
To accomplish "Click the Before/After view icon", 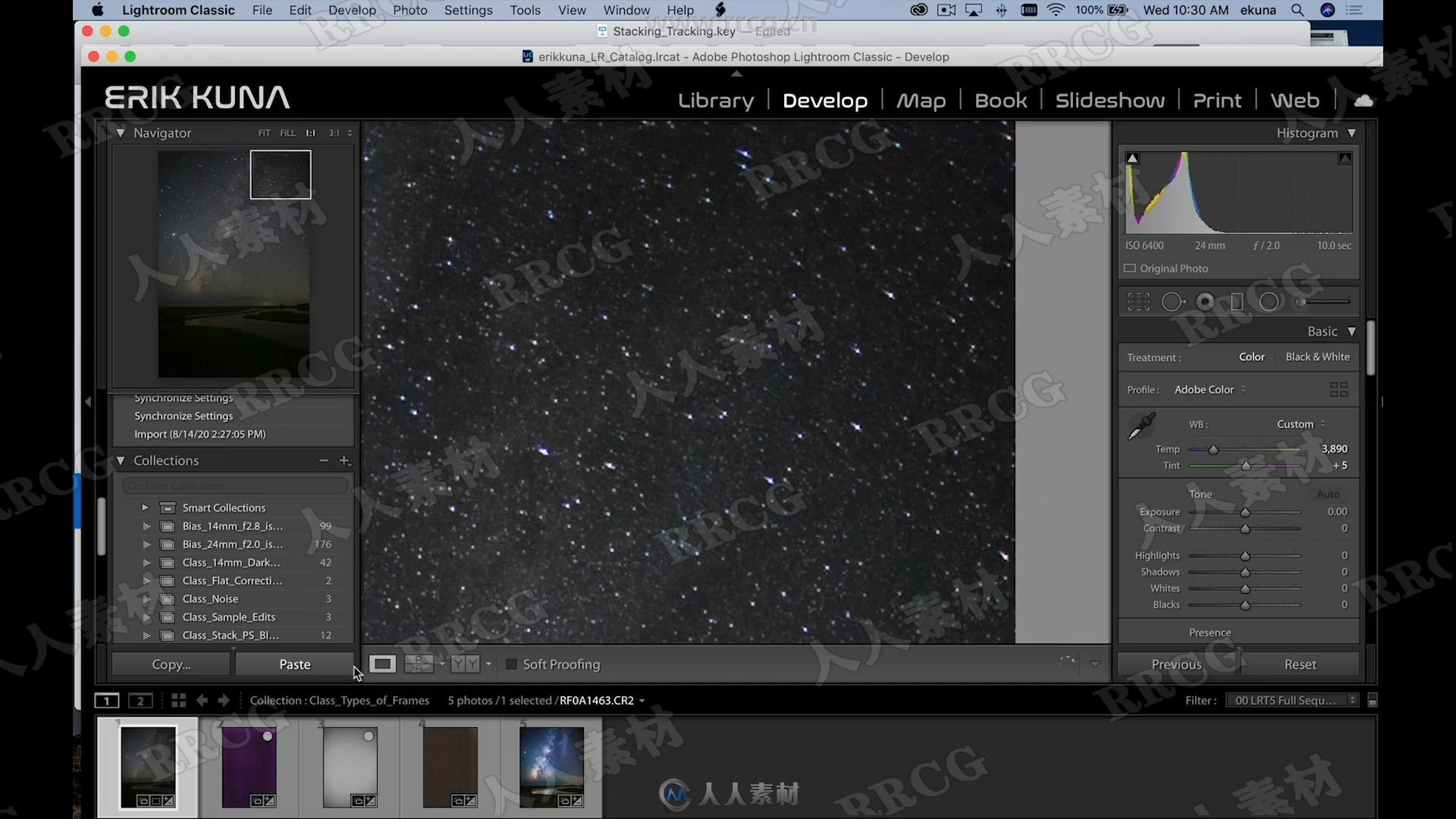I will [x=463, y=664].
